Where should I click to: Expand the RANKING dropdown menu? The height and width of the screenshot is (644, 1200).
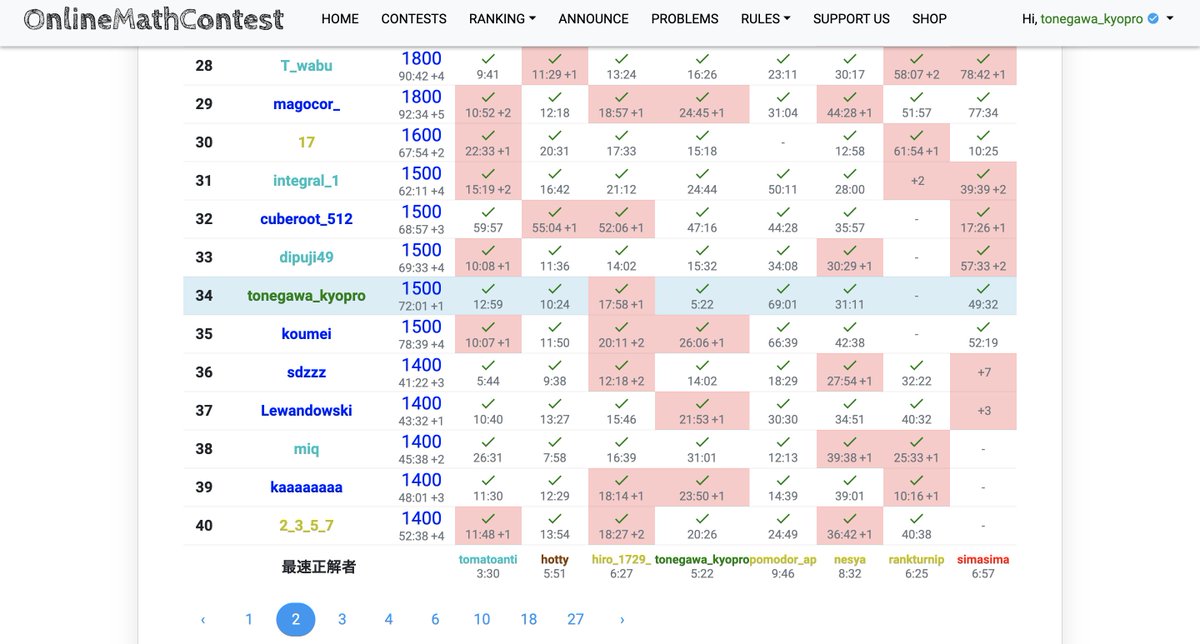pyautogui.click(x=502, y=19)
